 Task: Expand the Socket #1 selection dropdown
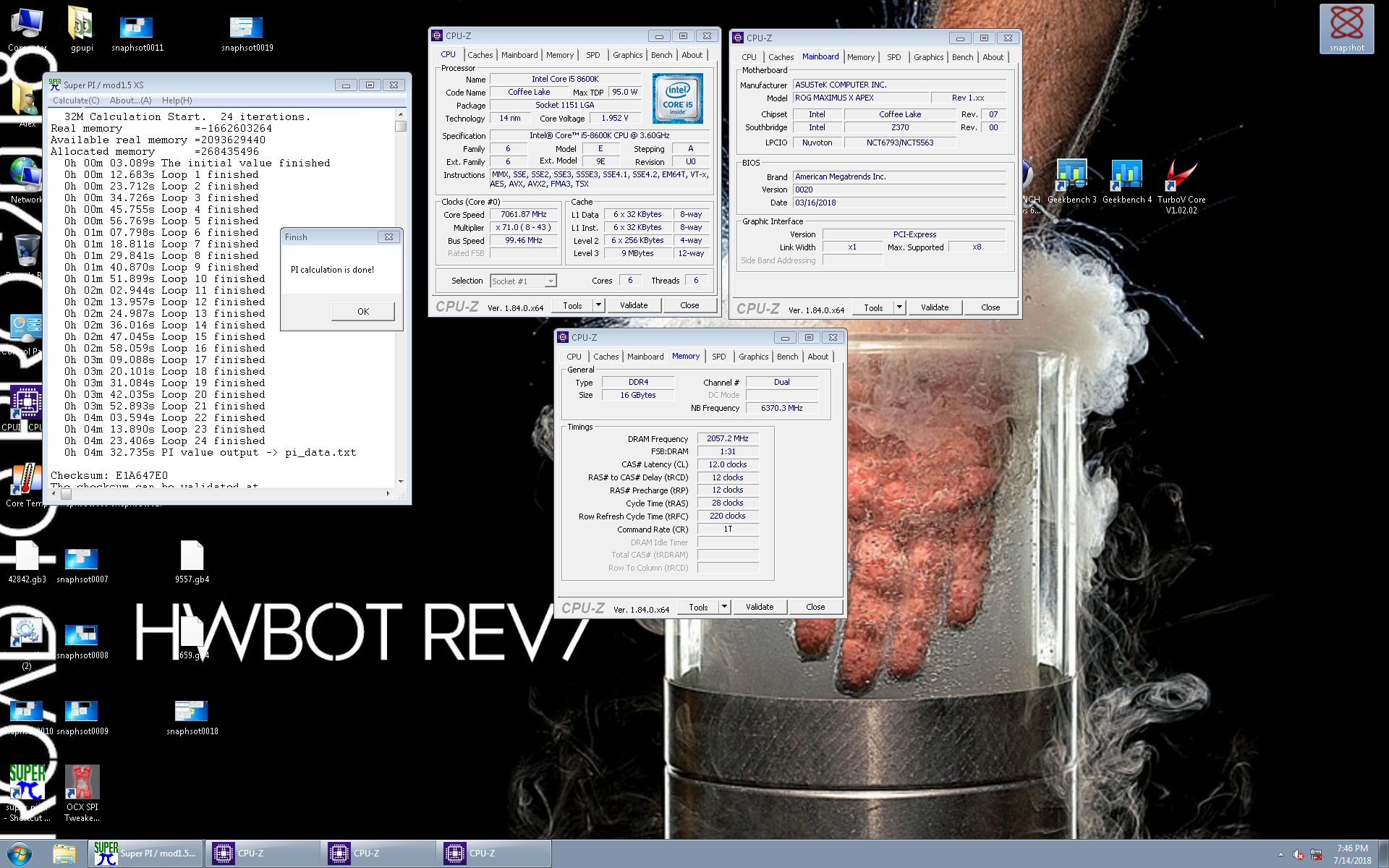pos(551,281)
